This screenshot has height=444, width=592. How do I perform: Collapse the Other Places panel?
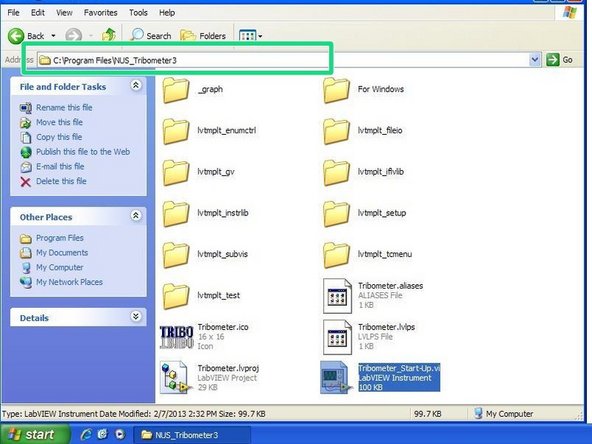coord(136,216)
